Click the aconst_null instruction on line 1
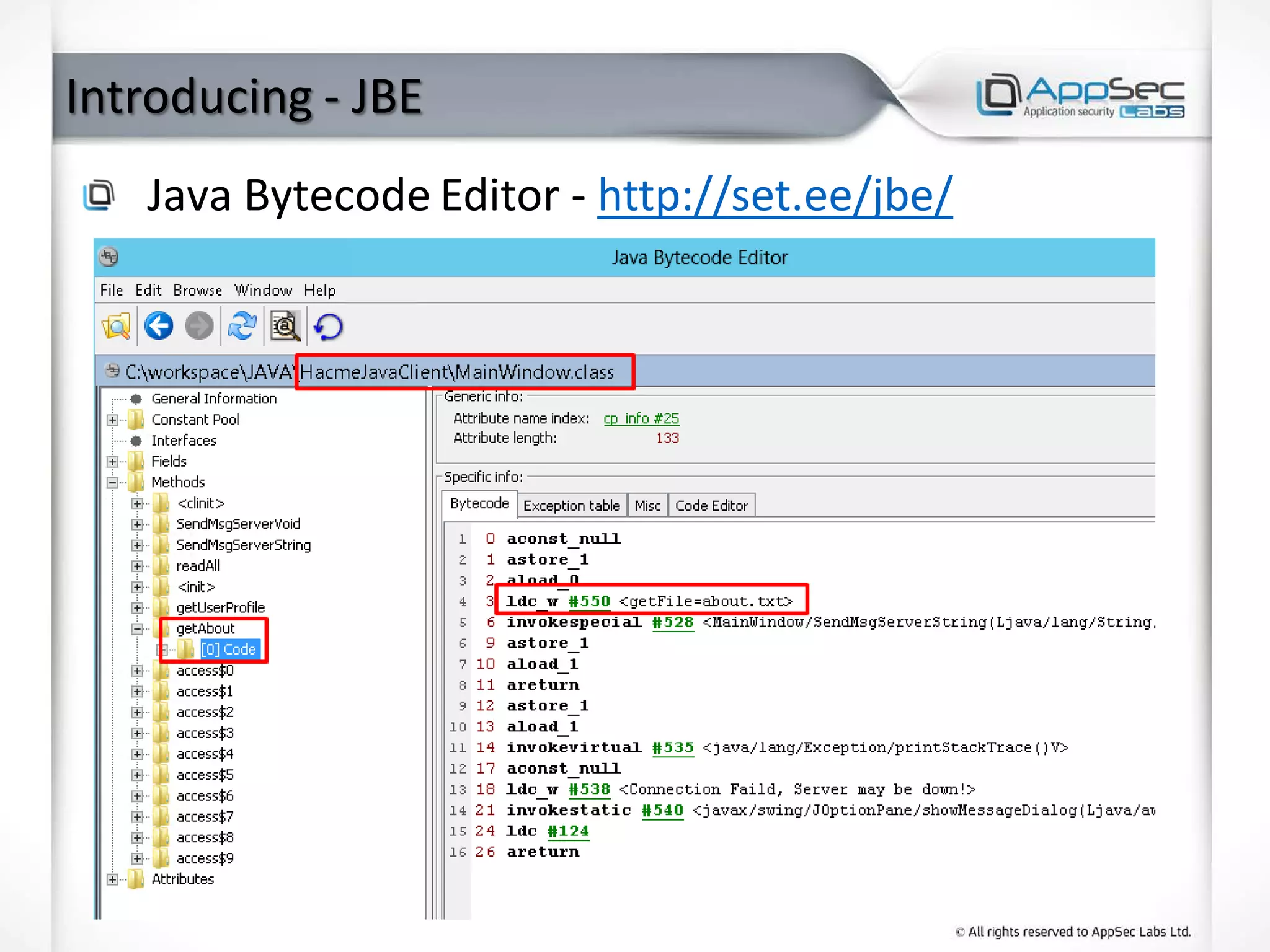This screenshot has height=952, width=1270. click(564, 539)
